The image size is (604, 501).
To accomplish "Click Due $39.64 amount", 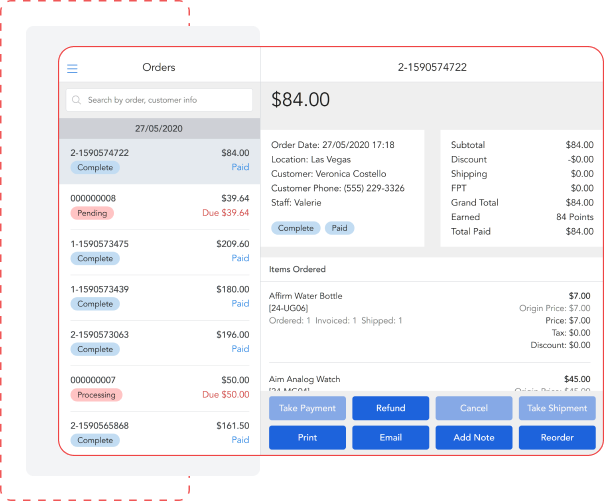I will [226, 213].
